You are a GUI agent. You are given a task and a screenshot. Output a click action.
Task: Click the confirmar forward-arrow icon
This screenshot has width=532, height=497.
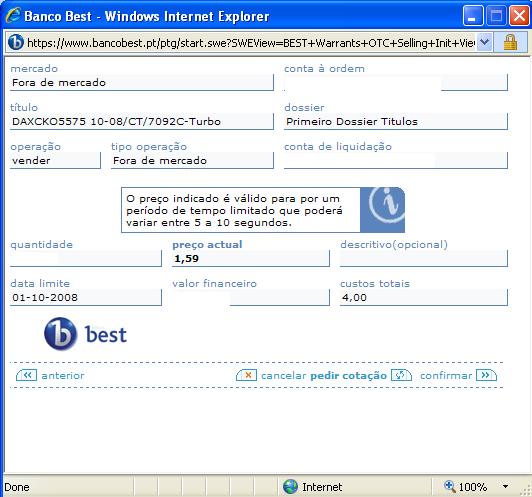pyautogui.click(x=486, y=375)
